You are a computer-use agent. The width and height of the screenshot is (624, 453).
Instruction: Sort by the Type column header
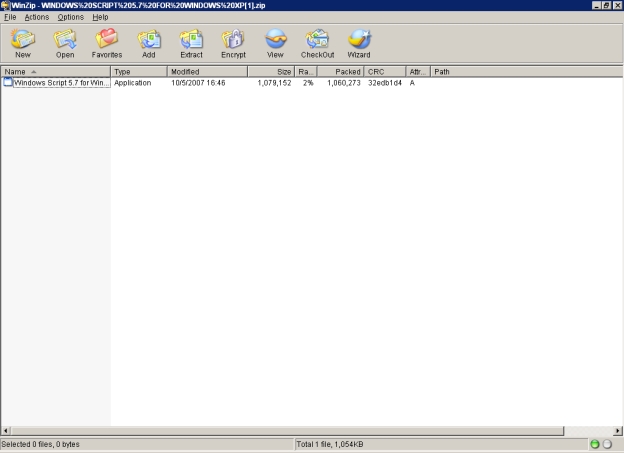139,72
